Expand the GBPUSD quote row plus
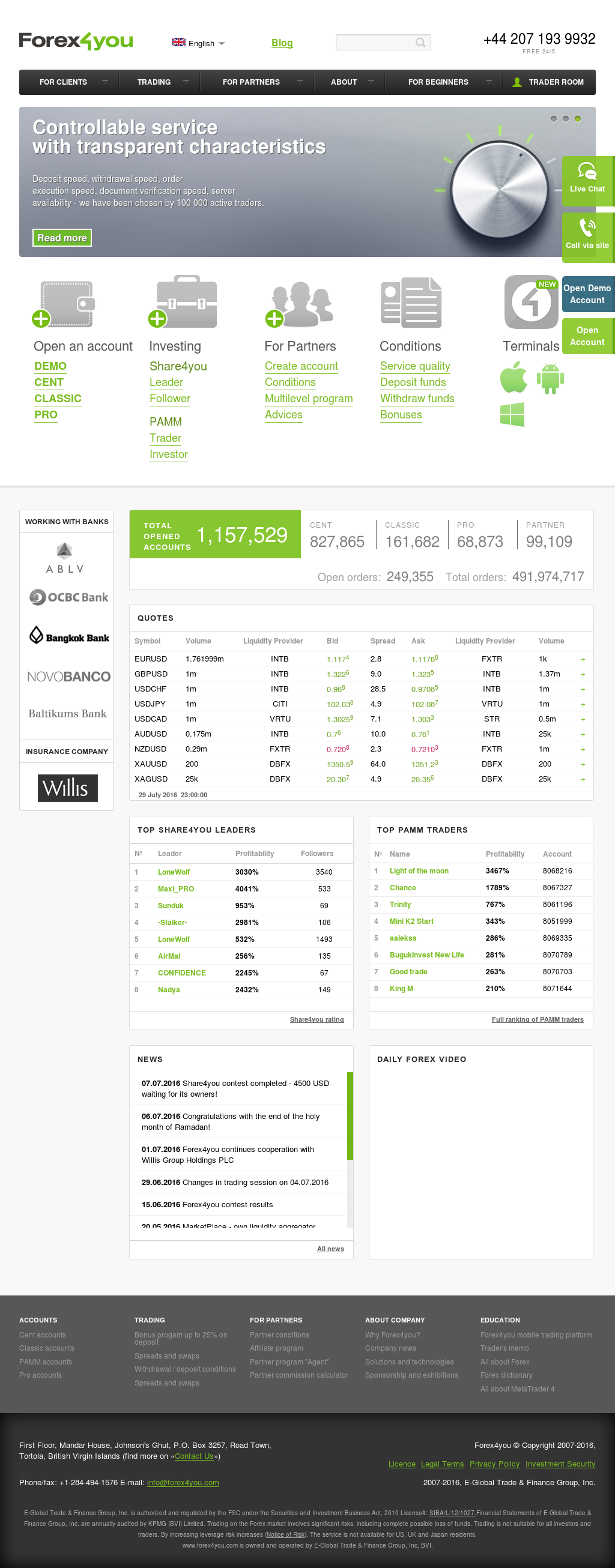This screenshot has height=1568, width=615. (583, 674)
